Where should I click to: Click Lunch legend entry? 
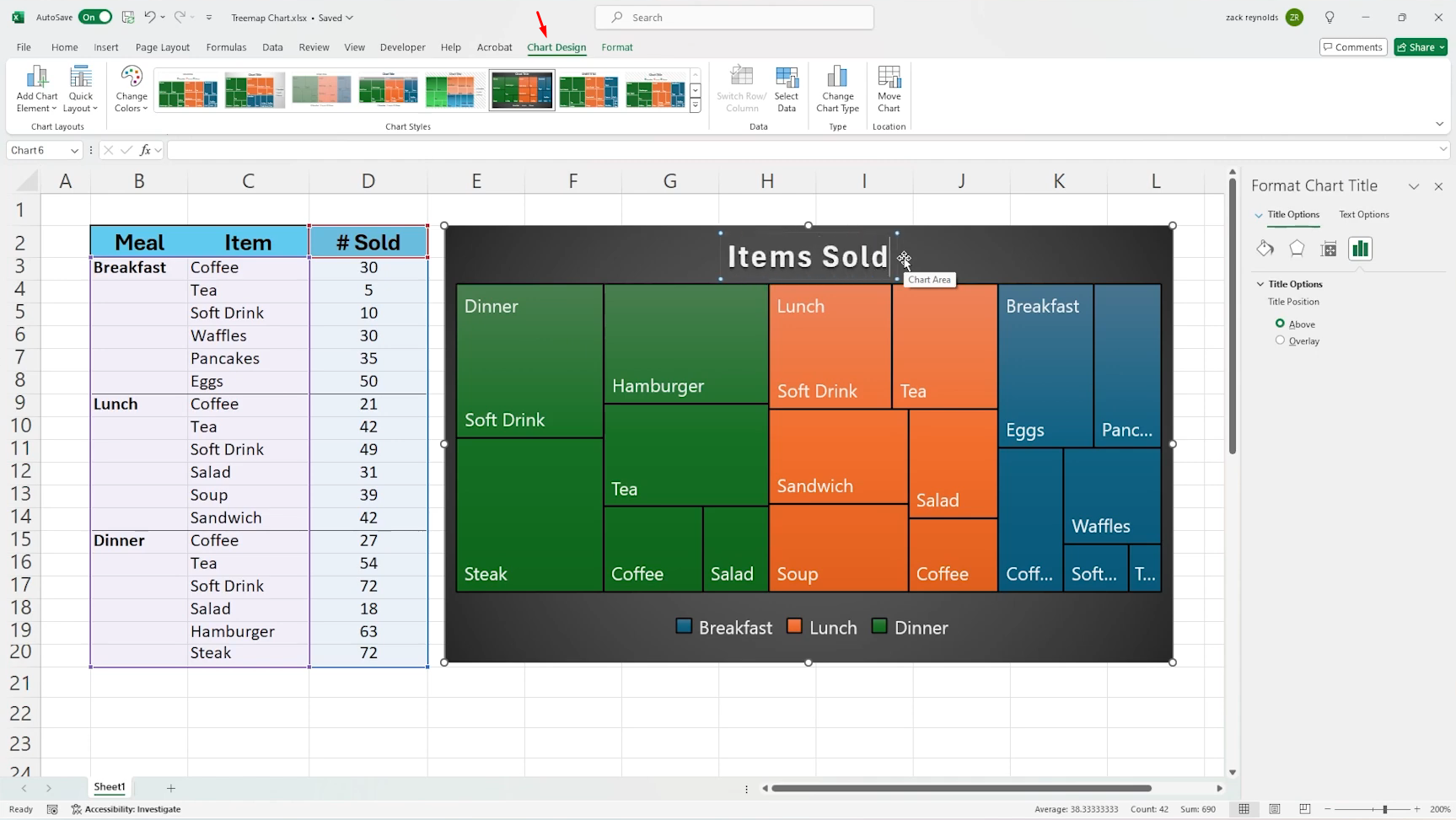822,628
